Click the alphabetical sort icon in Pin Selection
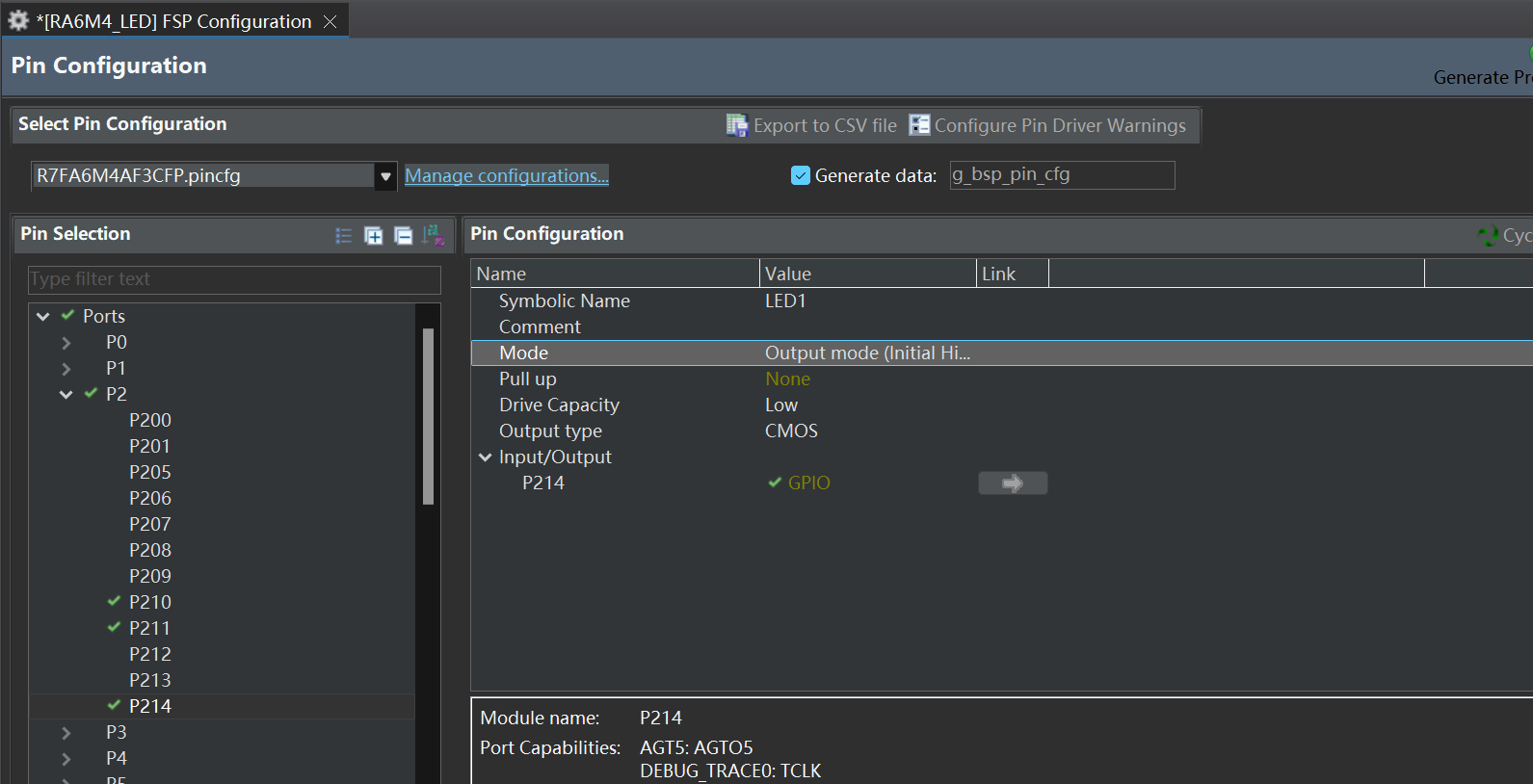Image resolution: width=1533 pixels, height=784 pixels. pos(434,235)
